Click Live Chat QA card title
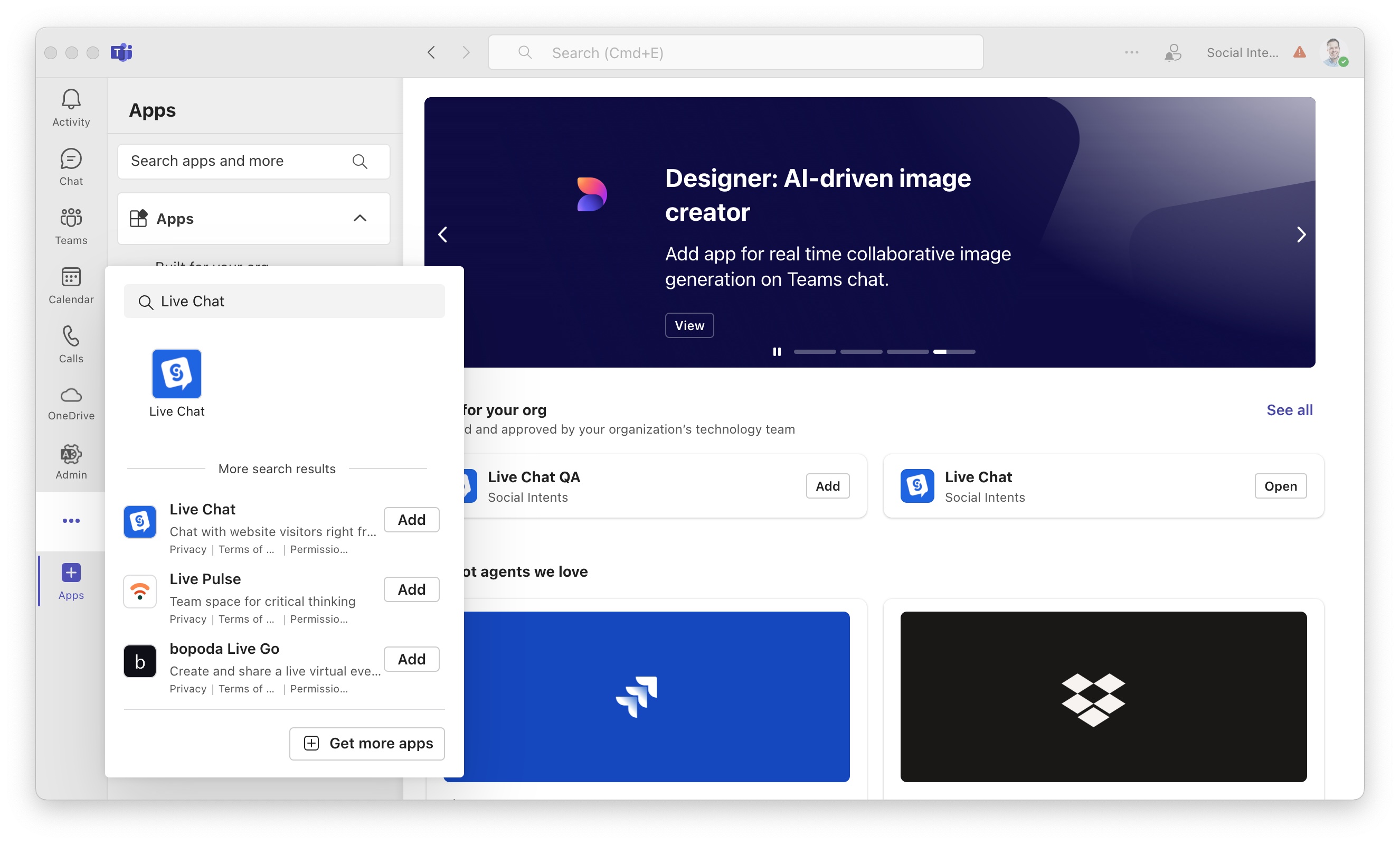1400x844 pixels. [534, 477]
